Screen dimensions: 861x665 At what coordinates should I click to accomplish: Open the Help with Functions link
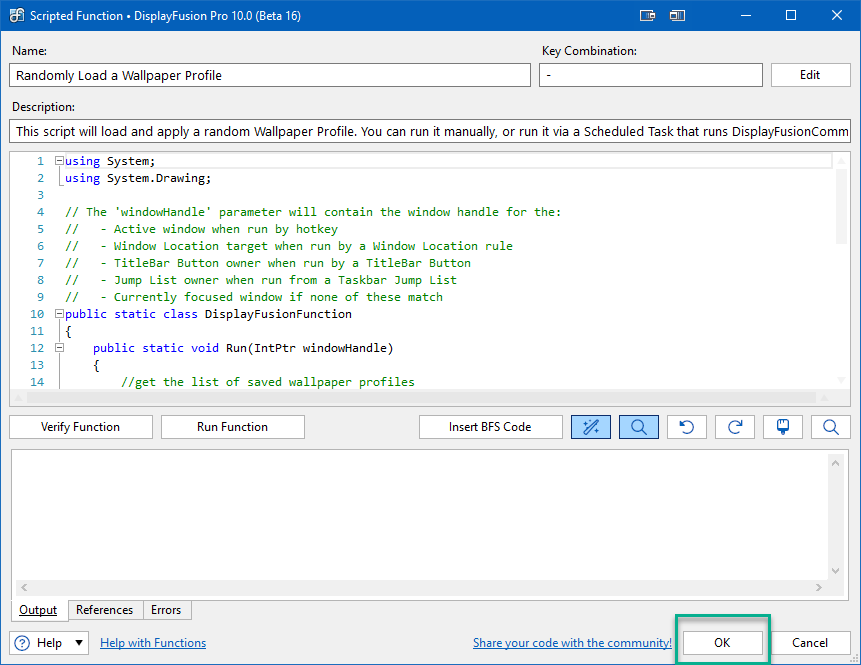click(153, 643)
